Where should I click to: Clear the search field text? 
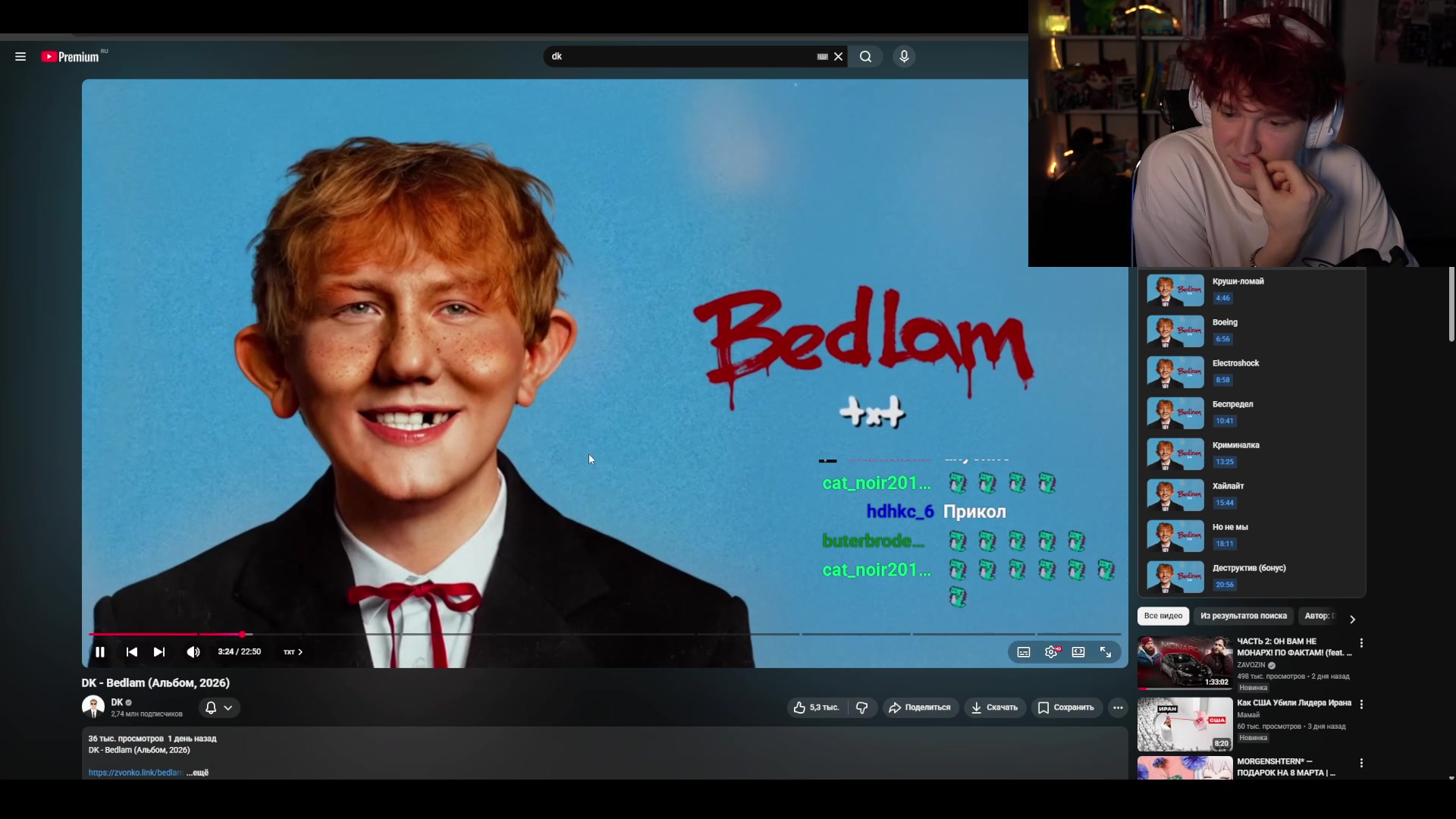point(839,57)
